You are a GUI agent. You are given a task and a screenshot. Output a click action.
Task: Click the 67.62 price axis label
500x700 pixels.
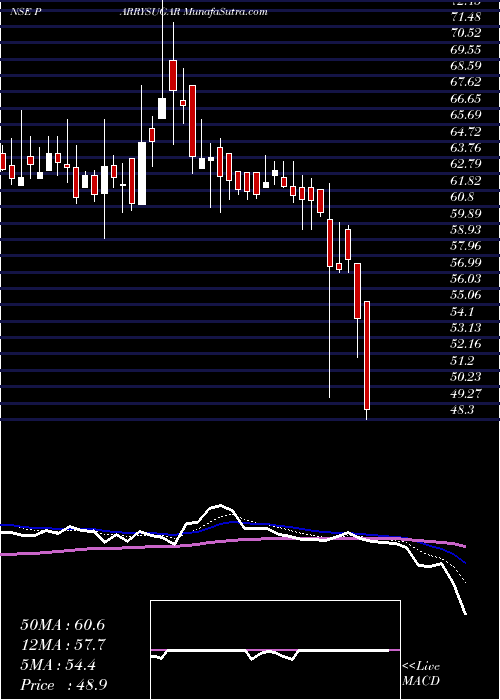466,82
